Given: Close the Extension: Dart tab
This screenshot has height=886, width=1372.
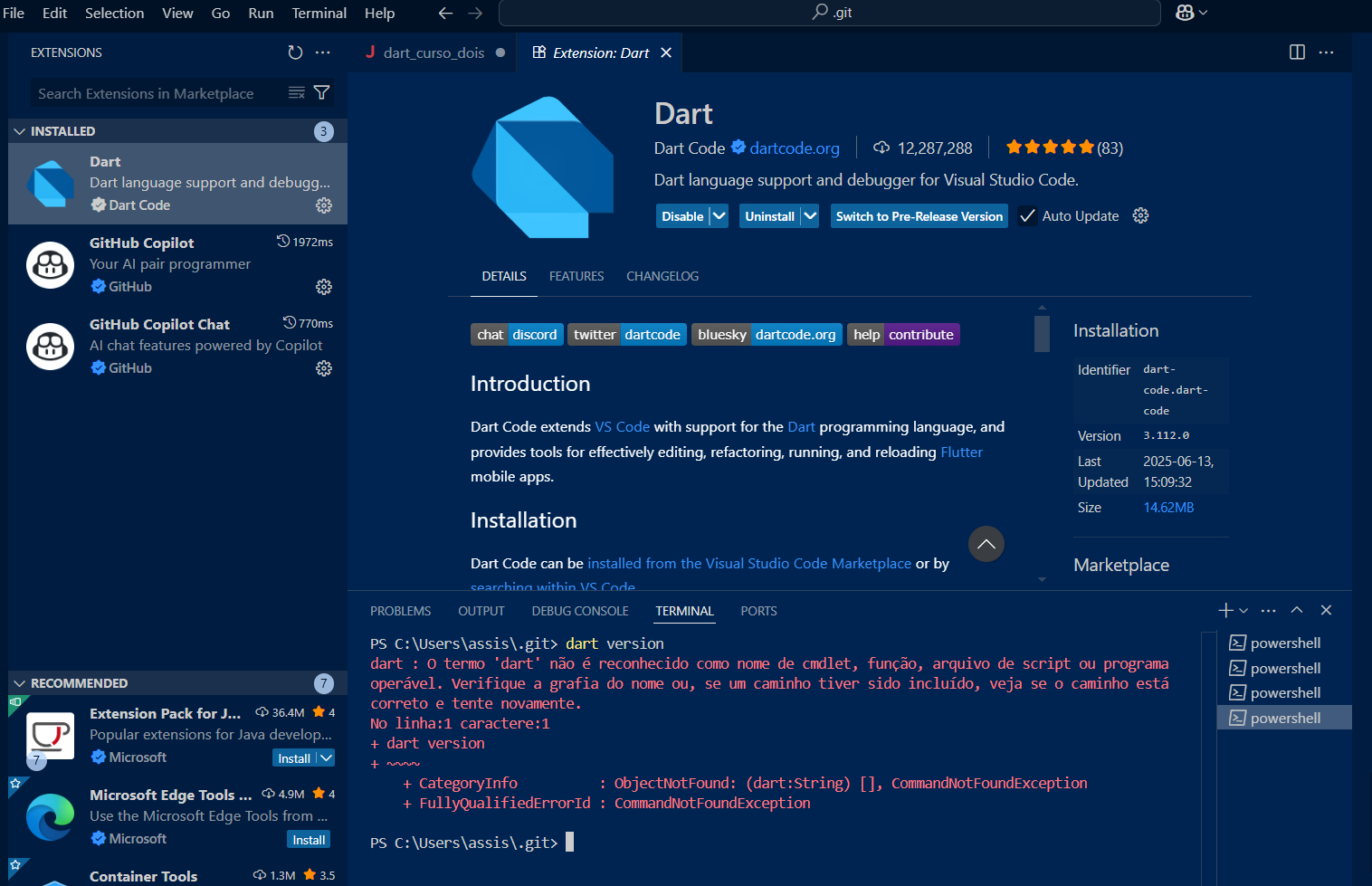Looking at the screenshot, I should click(666, 52).
